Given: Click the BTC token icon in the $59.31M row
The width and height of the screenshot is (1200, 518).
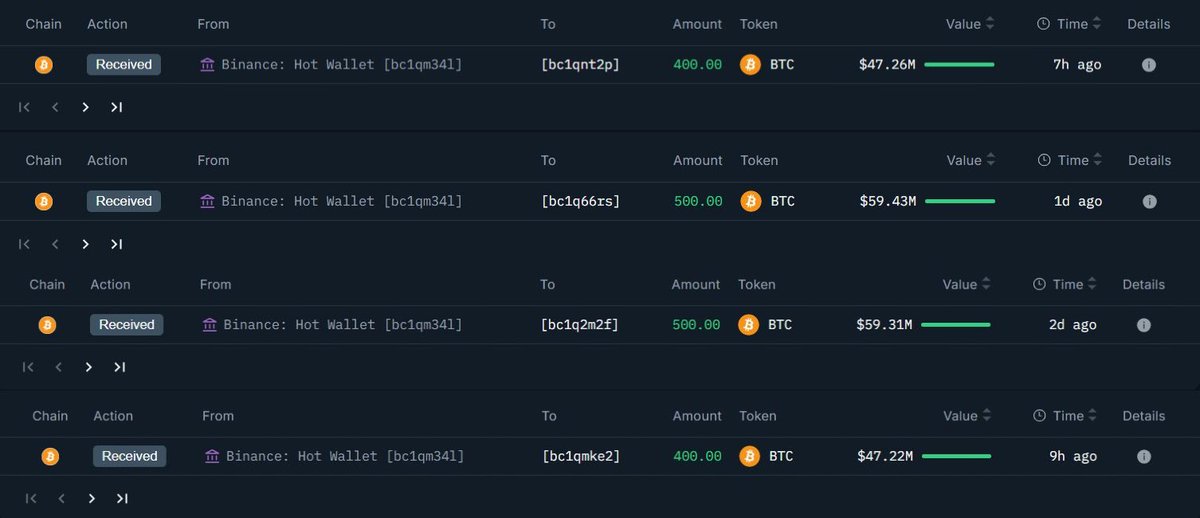Looking at the screenshot, I should click(x=749, y=325).
